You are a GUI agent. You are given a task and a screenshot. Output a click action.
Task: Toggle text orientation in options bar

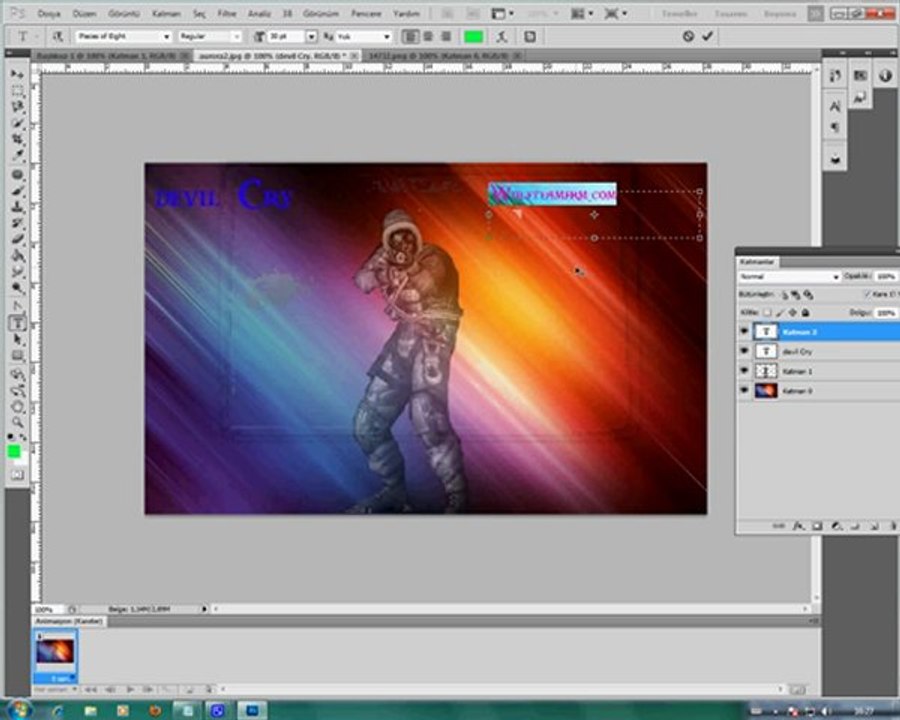57,37
